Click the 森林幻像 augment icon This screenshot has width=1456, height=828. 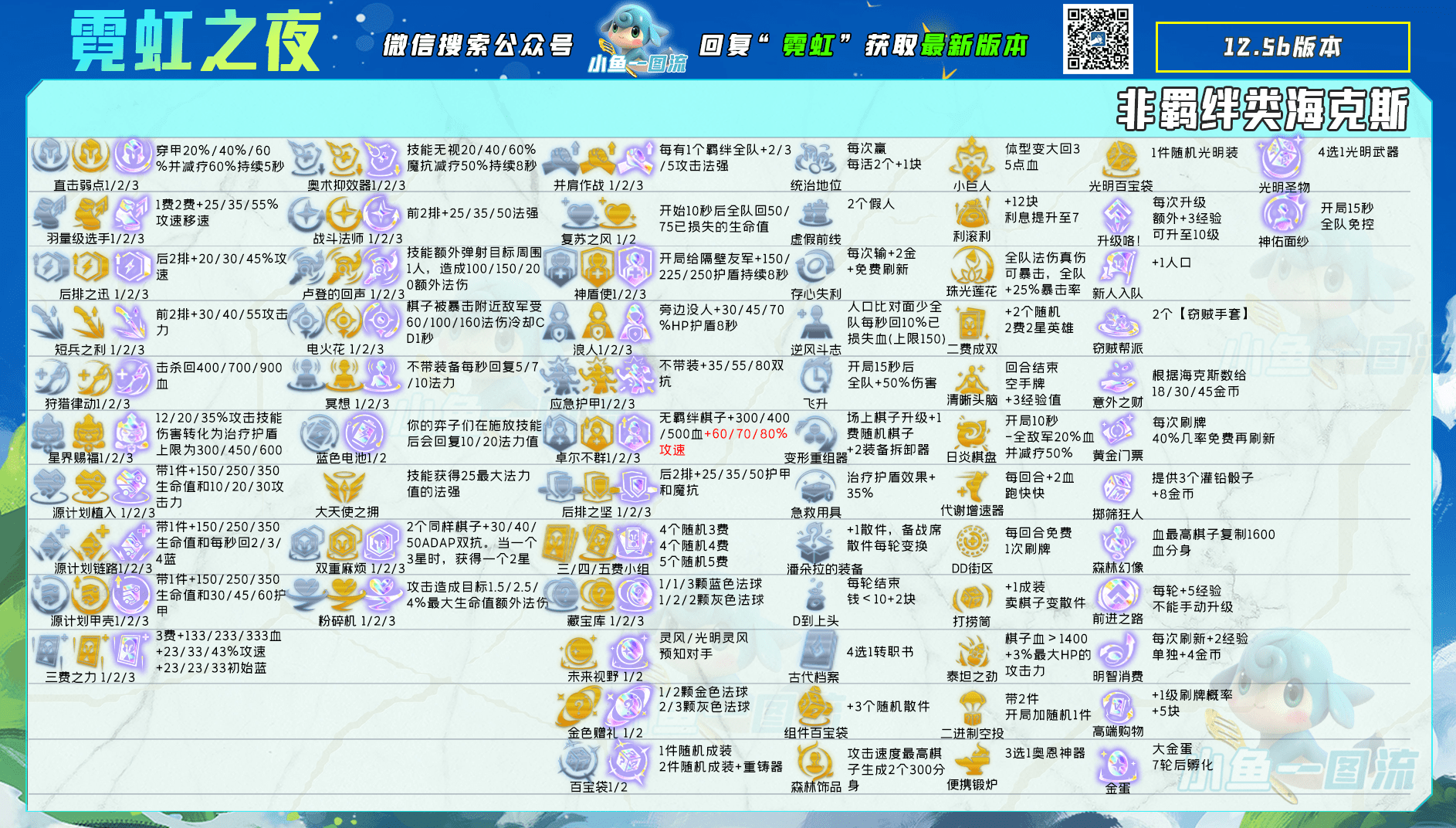click(x=1117, y=542)
